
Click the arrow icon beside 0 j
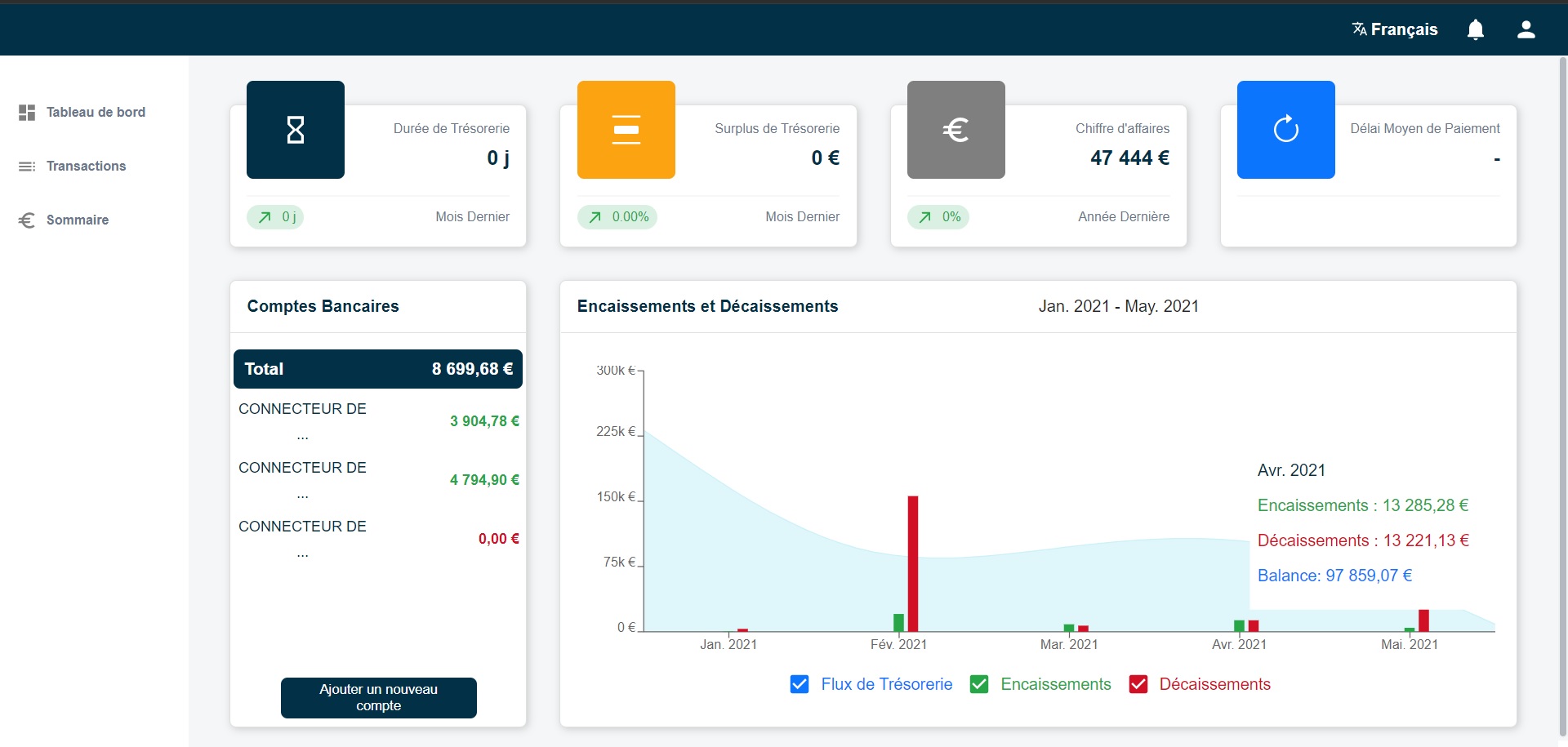265,217
